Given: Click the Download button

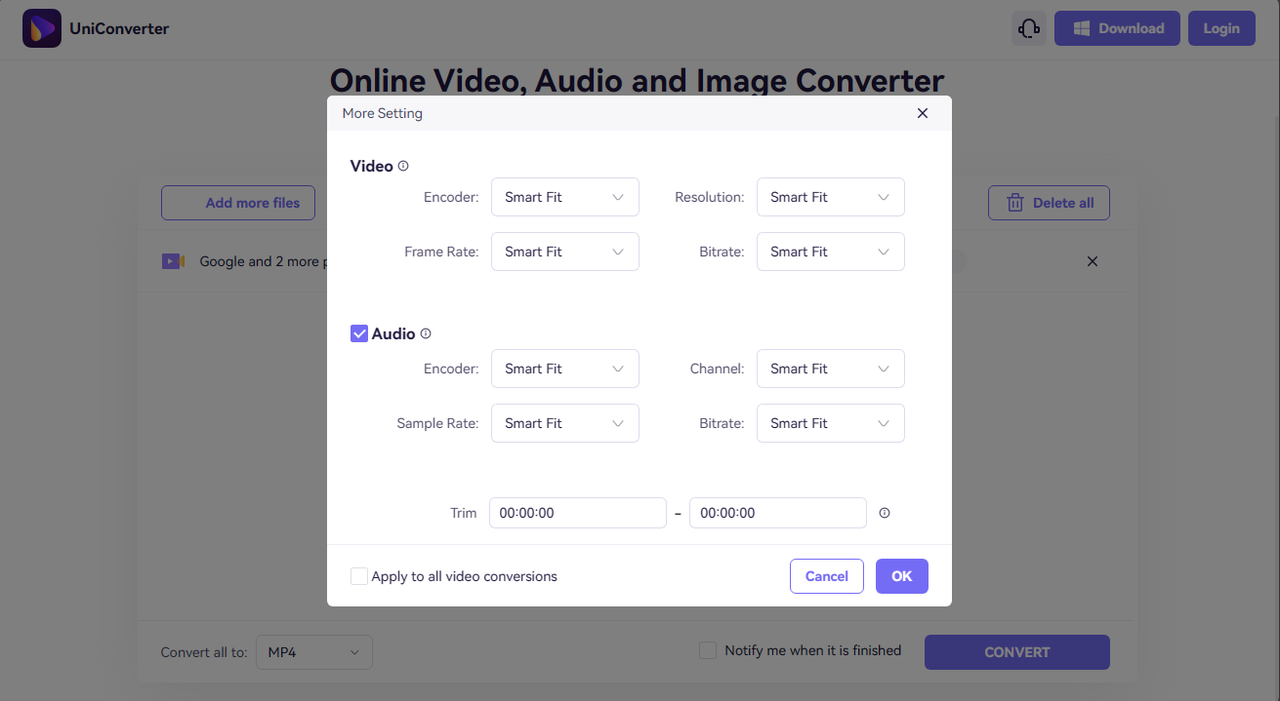Looking at the screenshot, I should (1117, 28).
